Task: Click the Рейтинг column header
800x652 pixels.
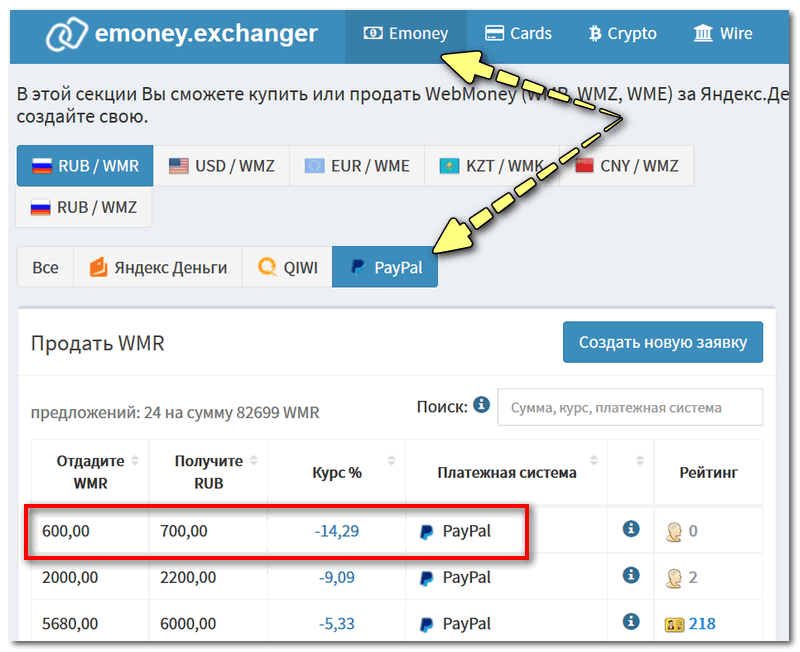Action: pyautogui.click(x=708, y=473)
